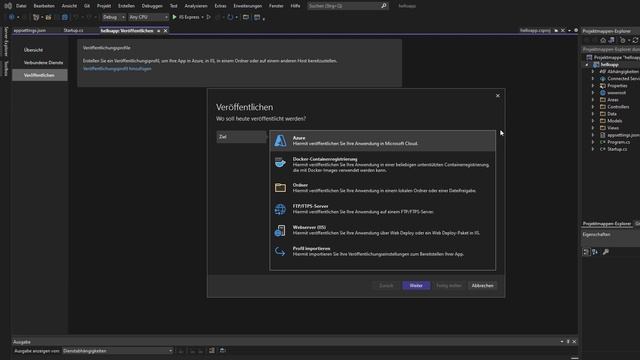Click the browser window toolbar icon
Screen dimensions: 640x360
[x=246, y=17]
